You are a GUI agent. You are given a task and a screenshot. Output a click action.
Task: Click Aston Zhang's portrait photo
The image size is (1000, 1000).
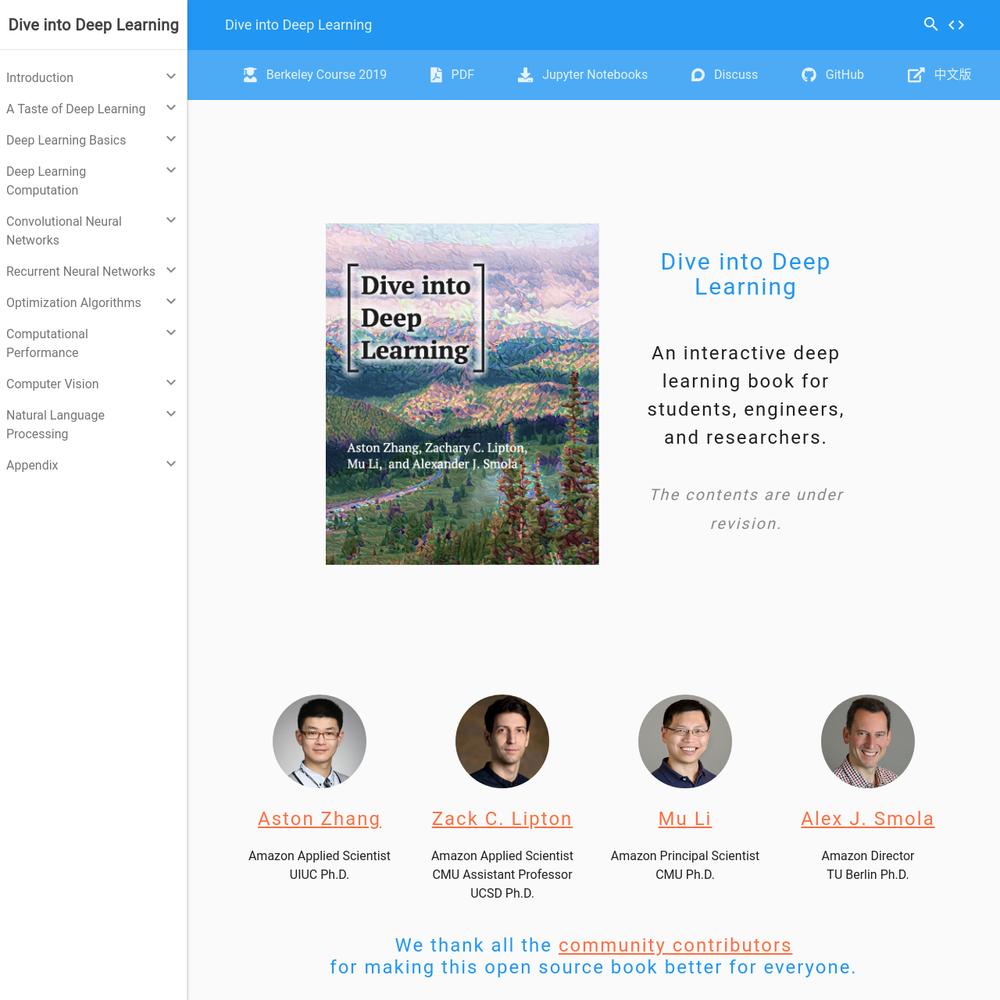tap(319, 742)
